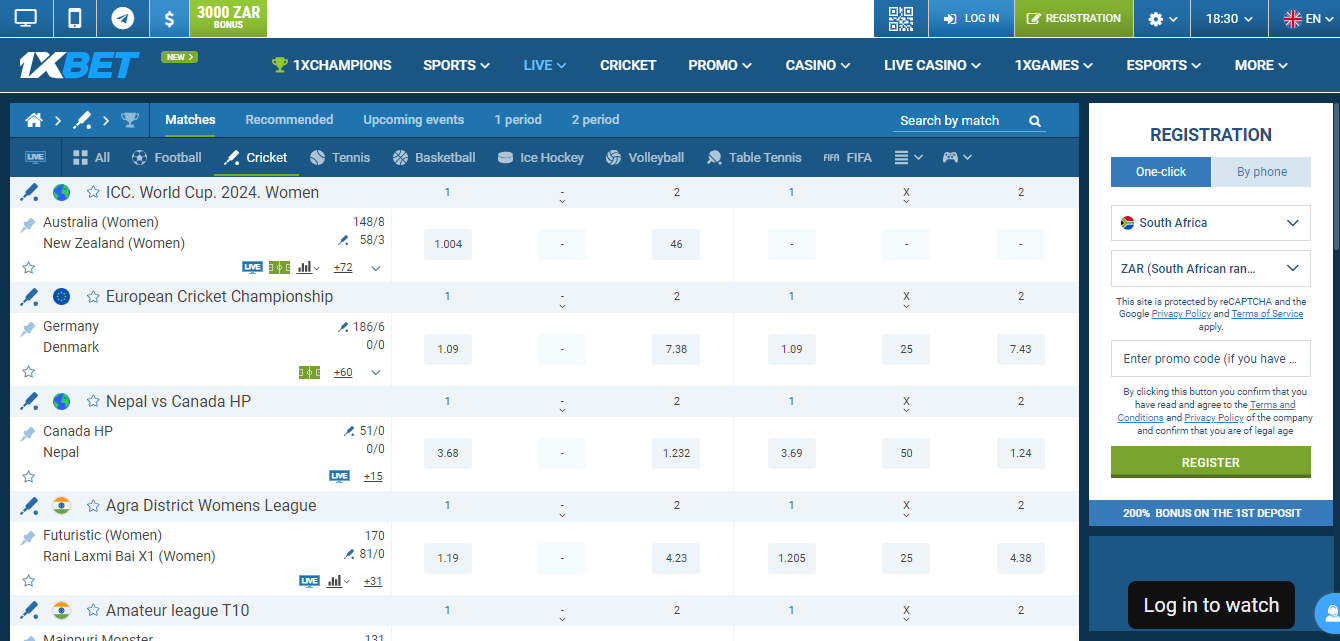
Task: Select the FIFA sport filter
Action: [847, 157]
